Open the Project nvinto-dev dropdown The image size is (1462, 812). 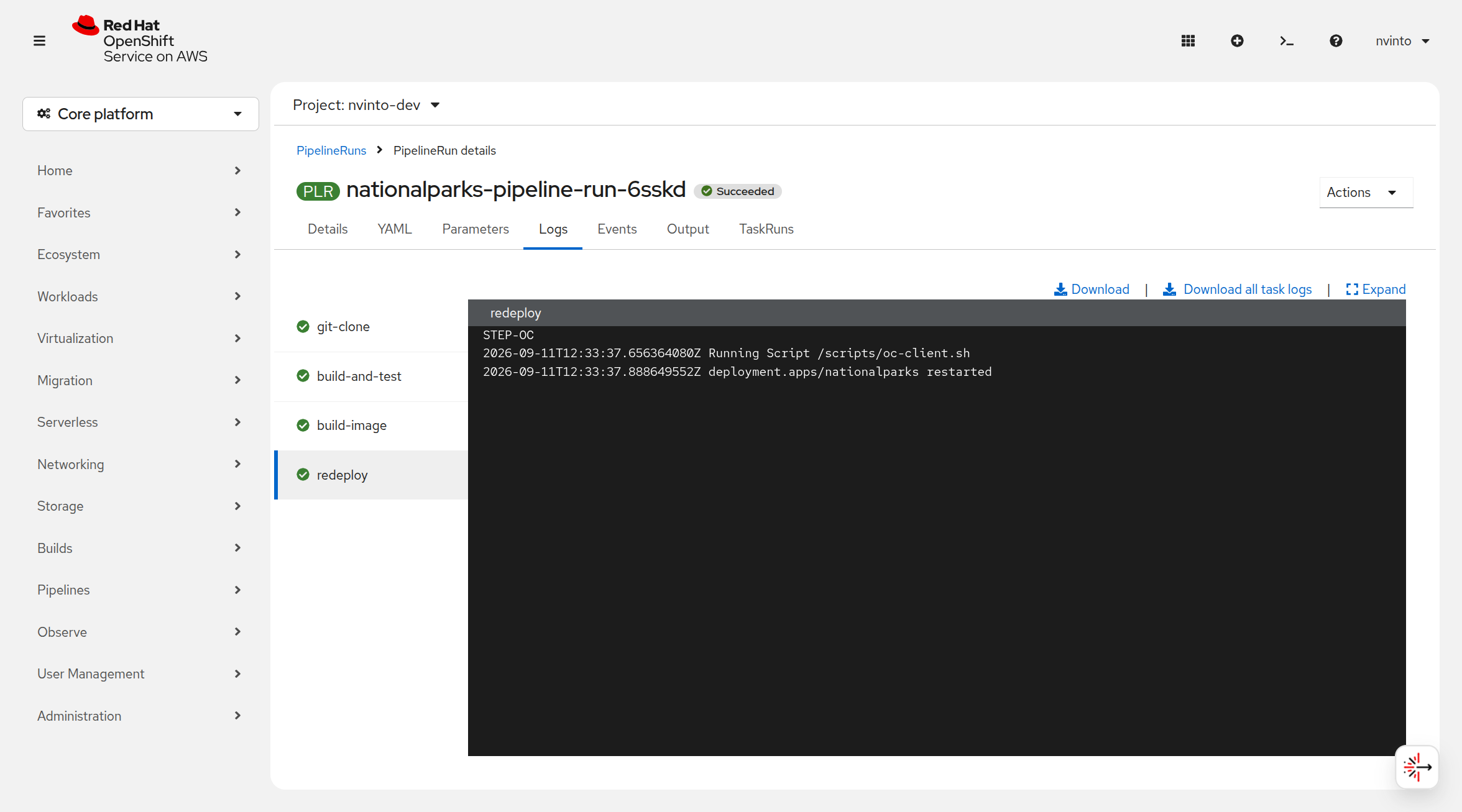pos(367,105)
